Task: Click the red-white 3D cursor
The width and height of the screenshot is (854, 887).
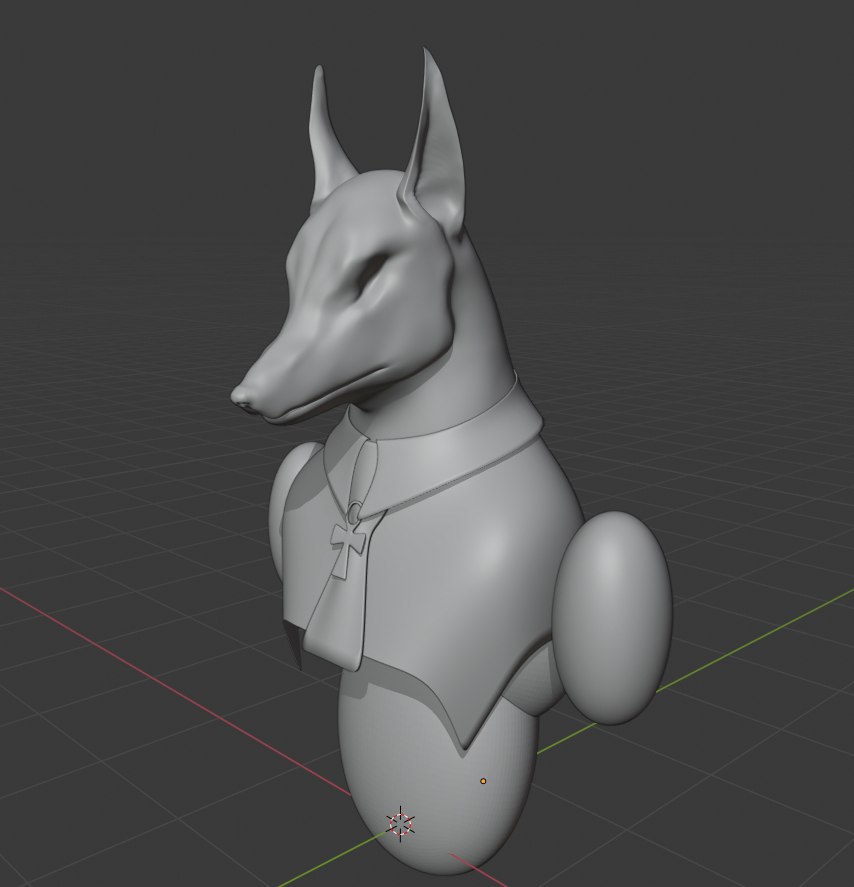Action: point(400,824)
